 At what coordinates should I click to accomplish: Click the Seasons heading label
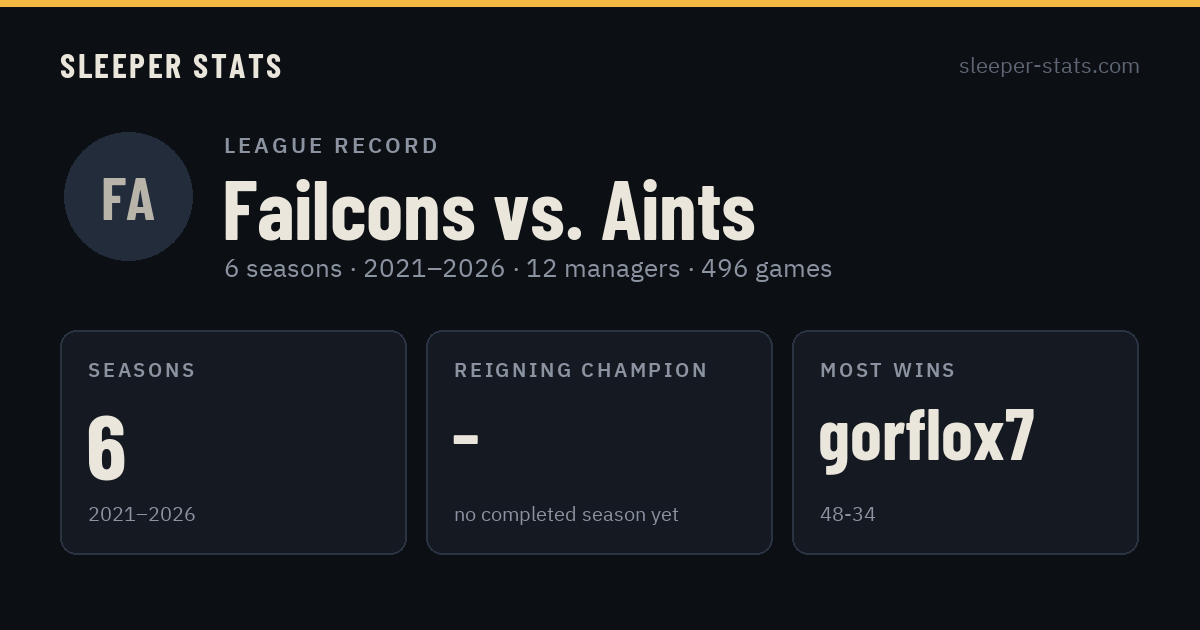tap(142, 370)
